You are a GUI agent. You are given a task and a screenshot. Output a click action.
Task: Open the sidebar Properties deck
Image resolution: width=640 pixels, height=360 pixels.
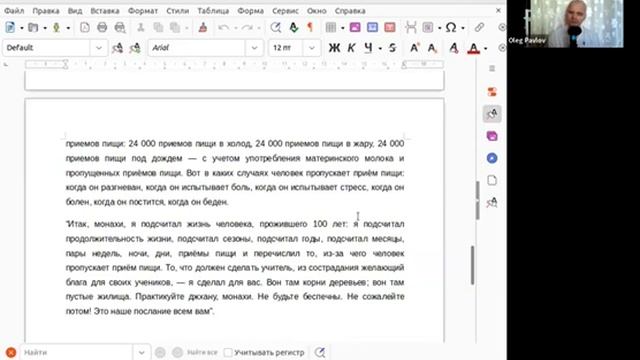(492, 92)
